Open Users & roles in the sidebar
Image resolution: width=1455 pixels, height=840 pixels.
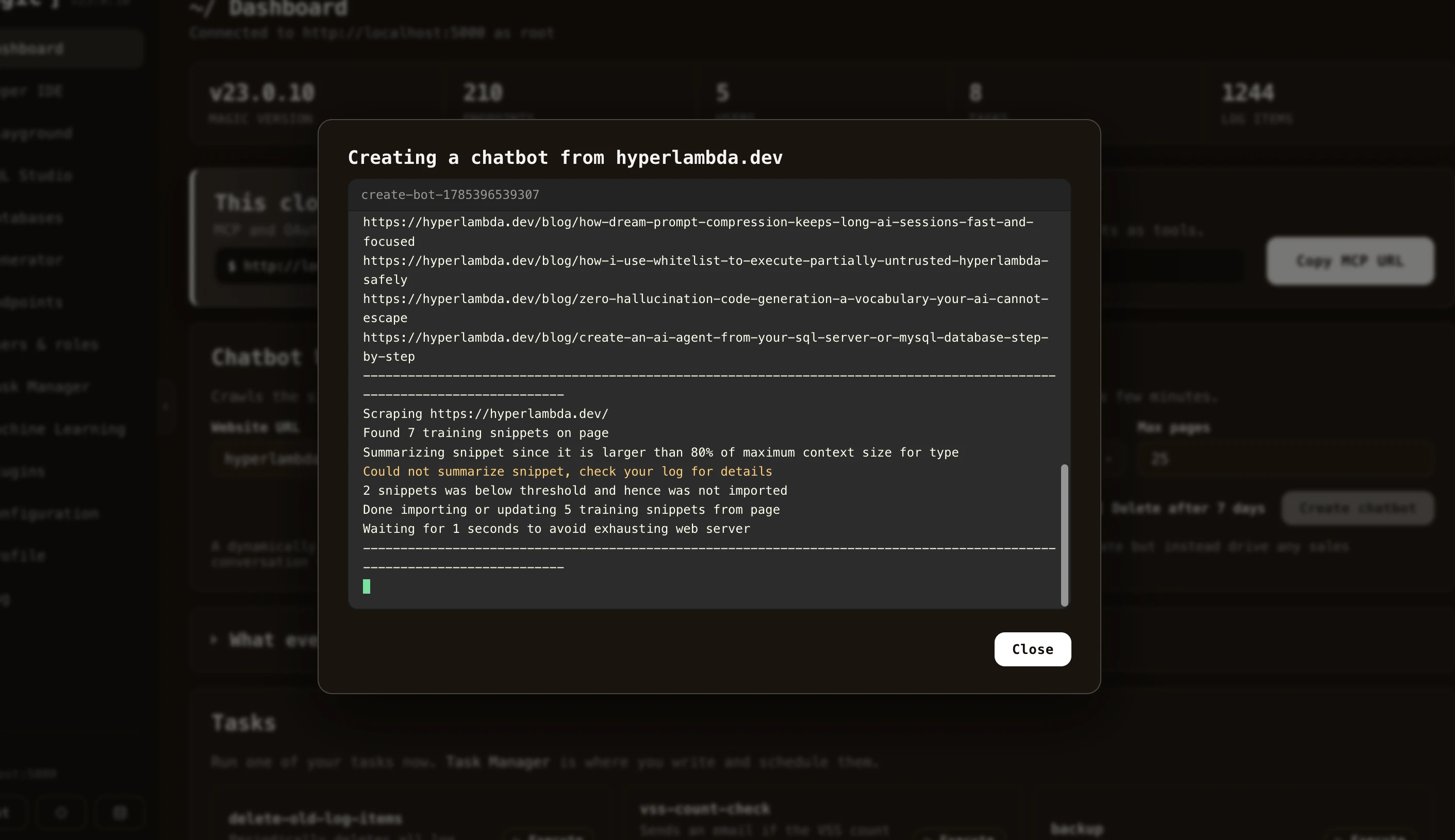coord(49,344)
